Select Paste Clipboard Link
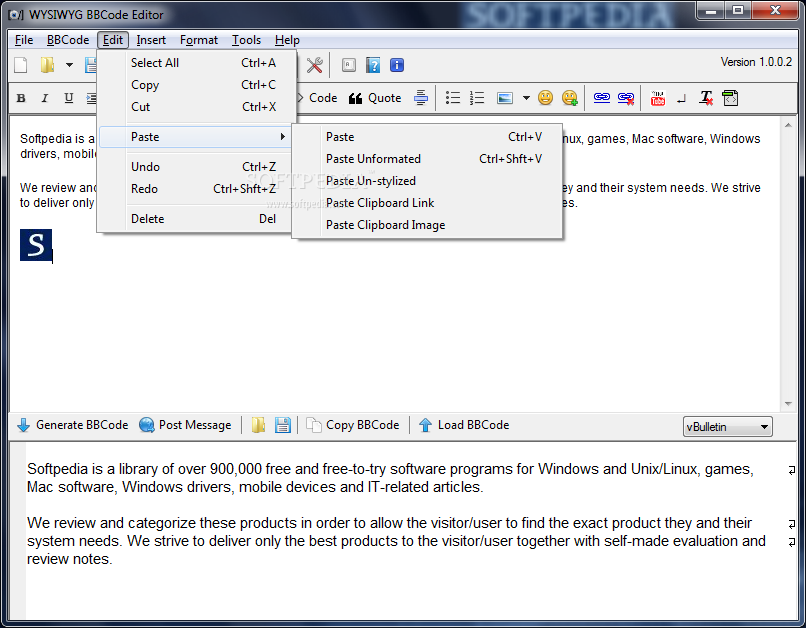Viewport: 806px width, 628px height. click(x=427, y=203)
